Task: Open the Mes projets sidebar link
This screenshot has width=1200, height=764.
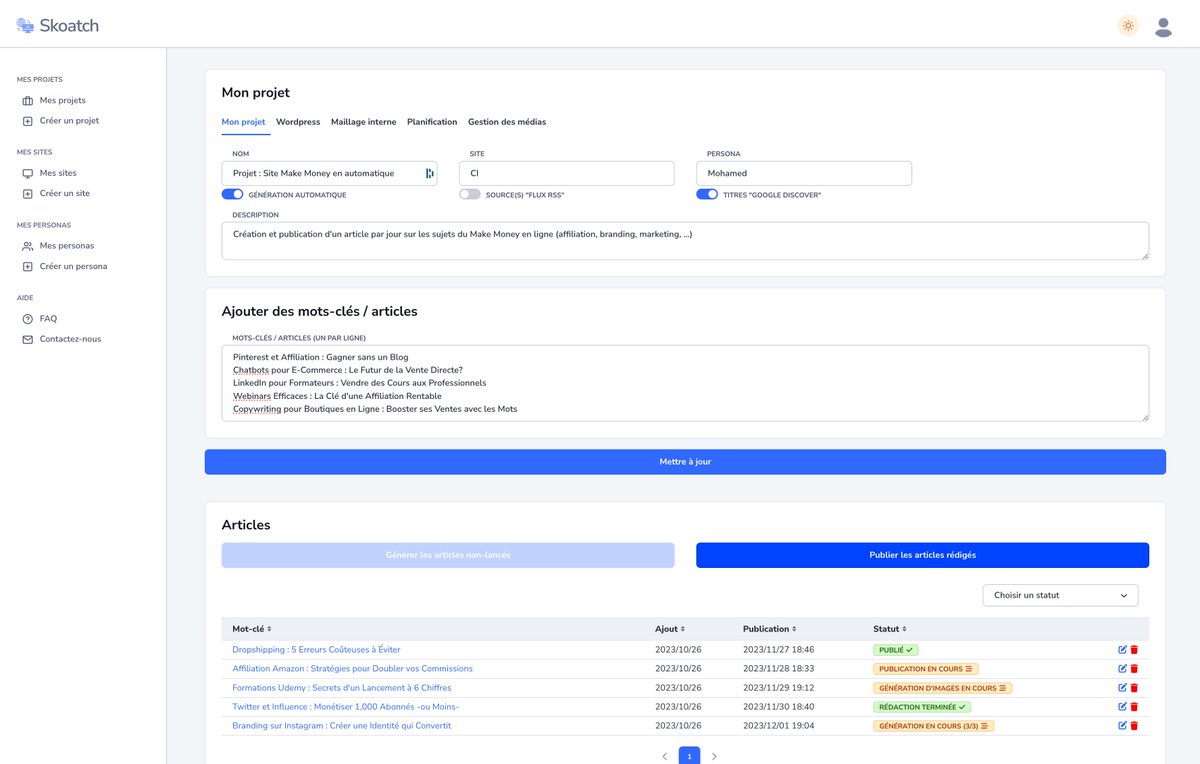Action: [62, 100]
